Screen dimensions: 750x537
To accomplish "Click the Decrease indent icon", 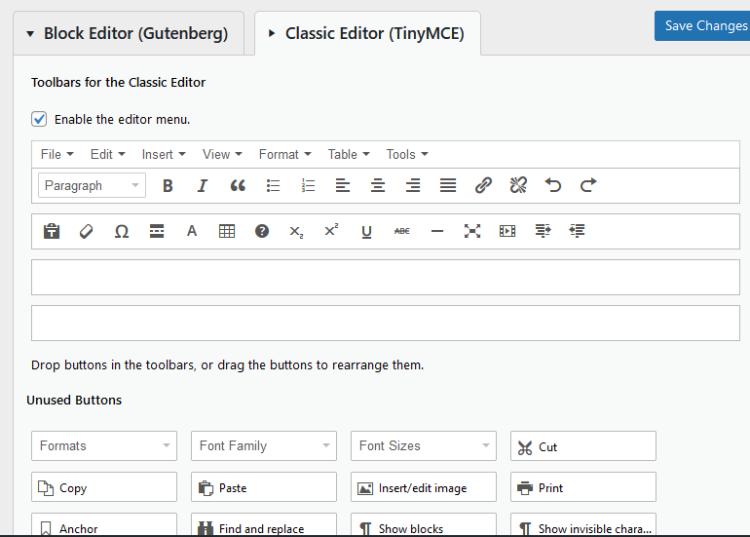I will click(577, 231).
